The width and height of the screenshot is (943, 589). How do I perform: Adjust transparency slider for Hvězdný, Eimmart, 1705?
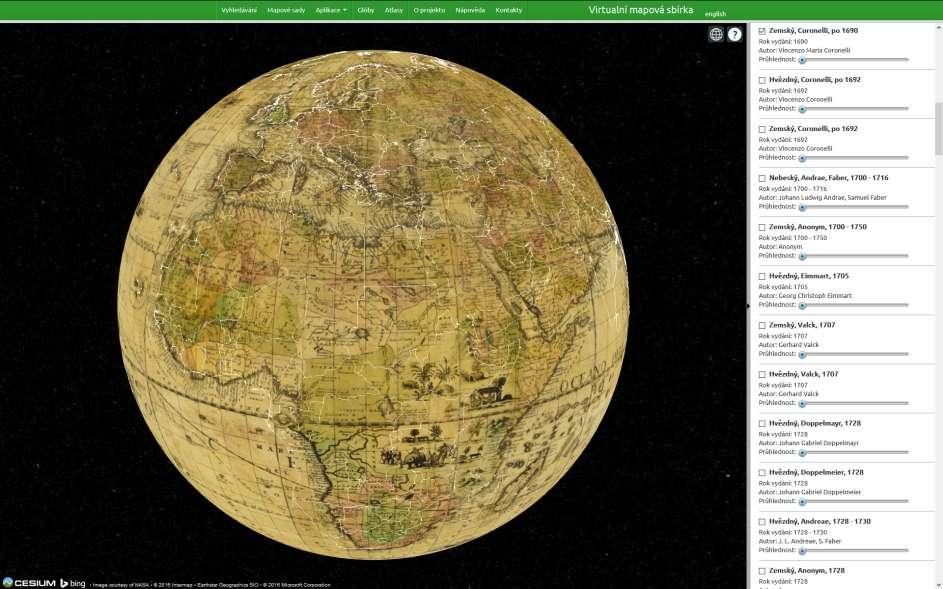[x=854, y=305]
